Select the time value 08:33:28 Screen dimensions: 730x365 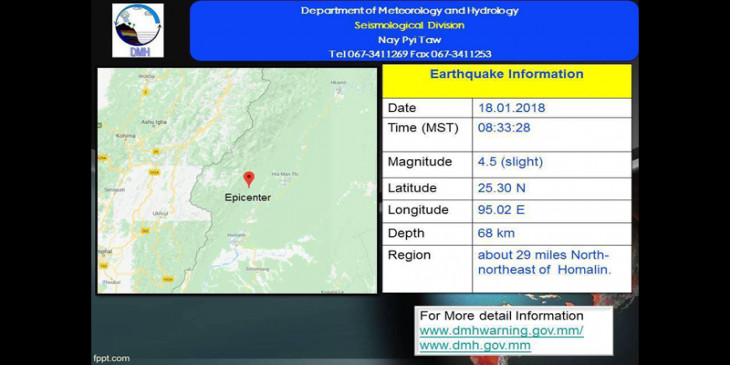tap(504, 128)
